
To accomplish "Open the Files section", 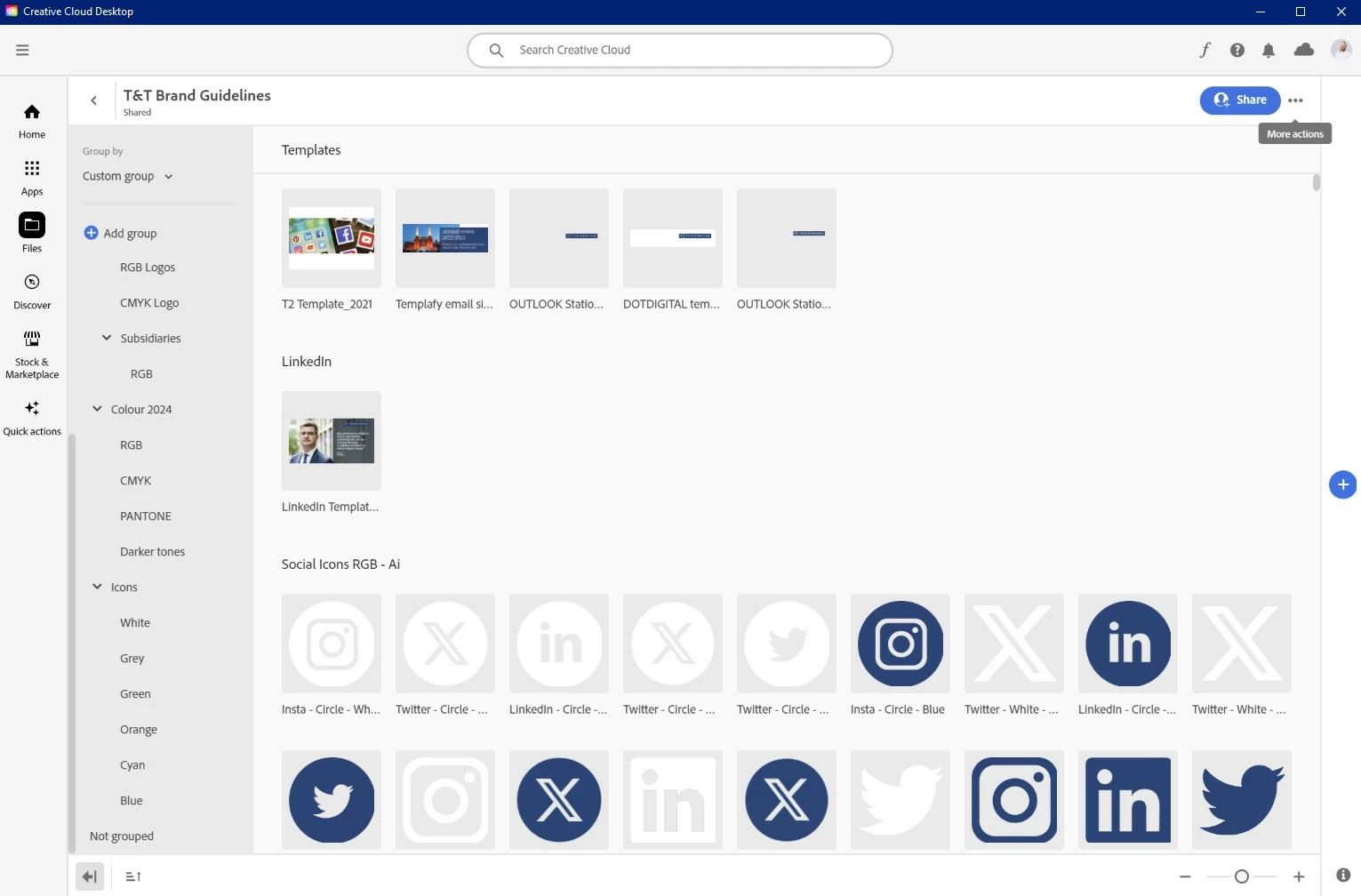I will tap(32, 234).
